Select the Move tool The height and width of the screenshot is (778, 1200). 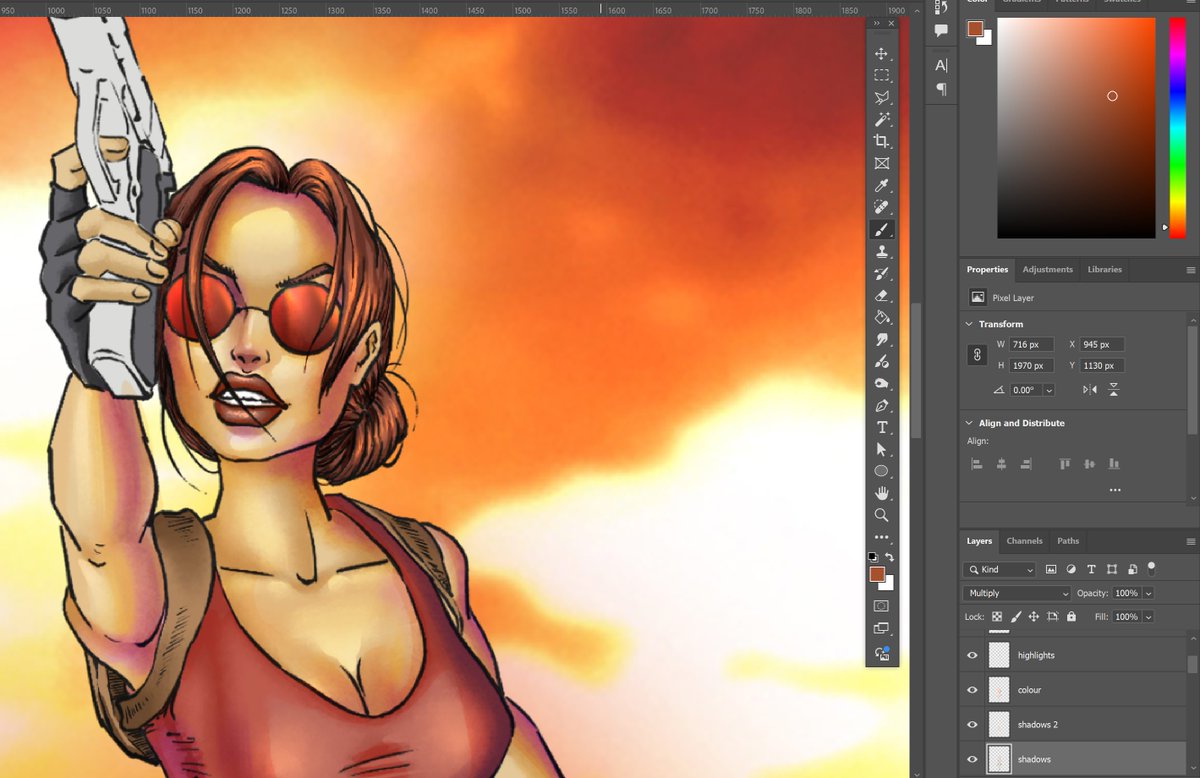click(881, 54)
